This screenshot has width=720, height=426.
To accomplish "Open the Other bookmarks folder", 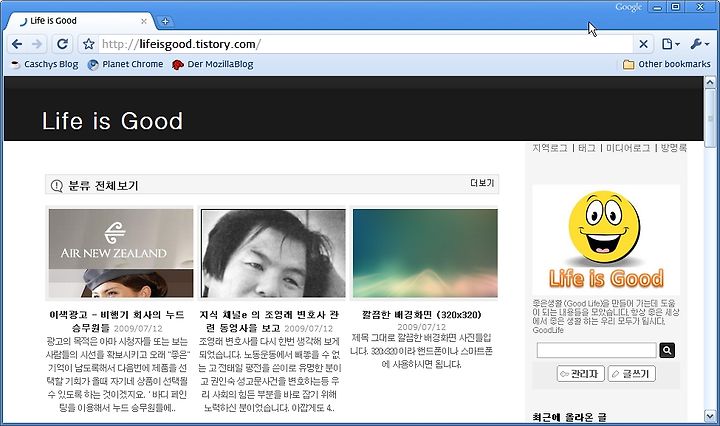I will coord(666,64).
